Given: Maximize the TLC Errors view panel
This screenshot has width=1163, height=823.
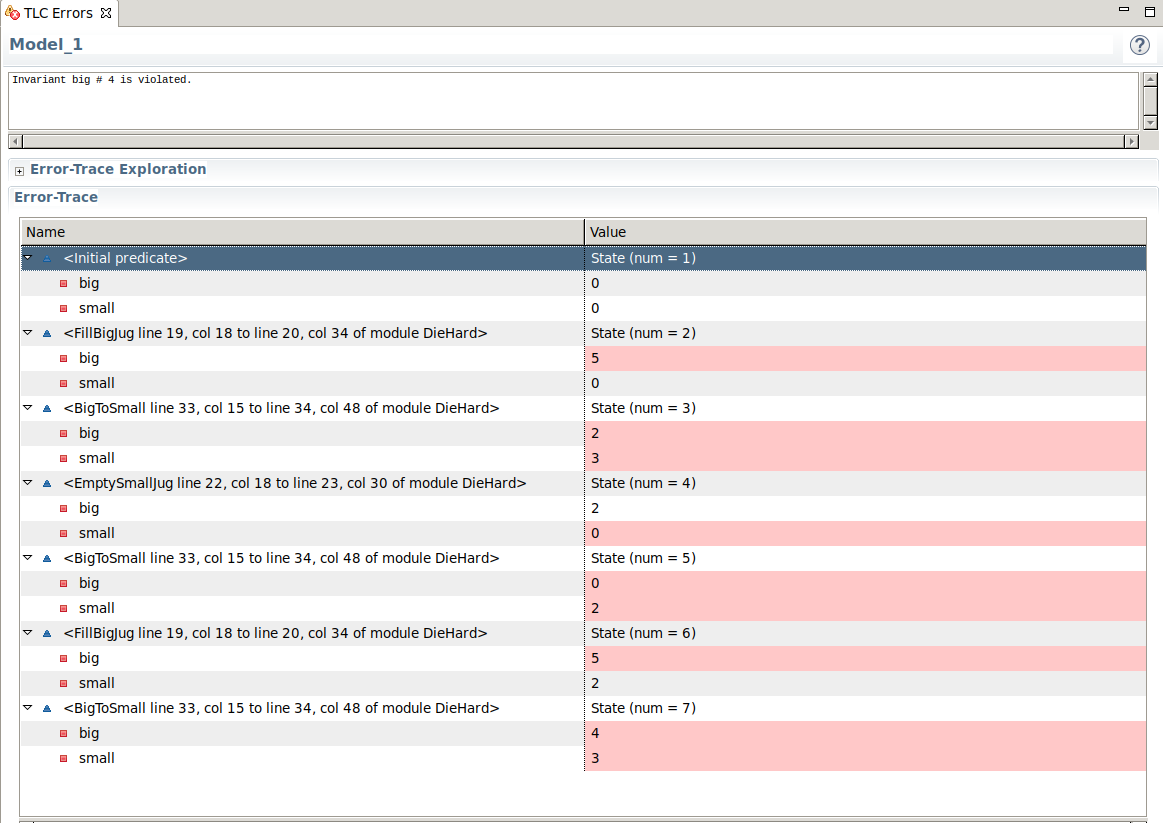Looking at the screenshot, I should point(1150,11).
